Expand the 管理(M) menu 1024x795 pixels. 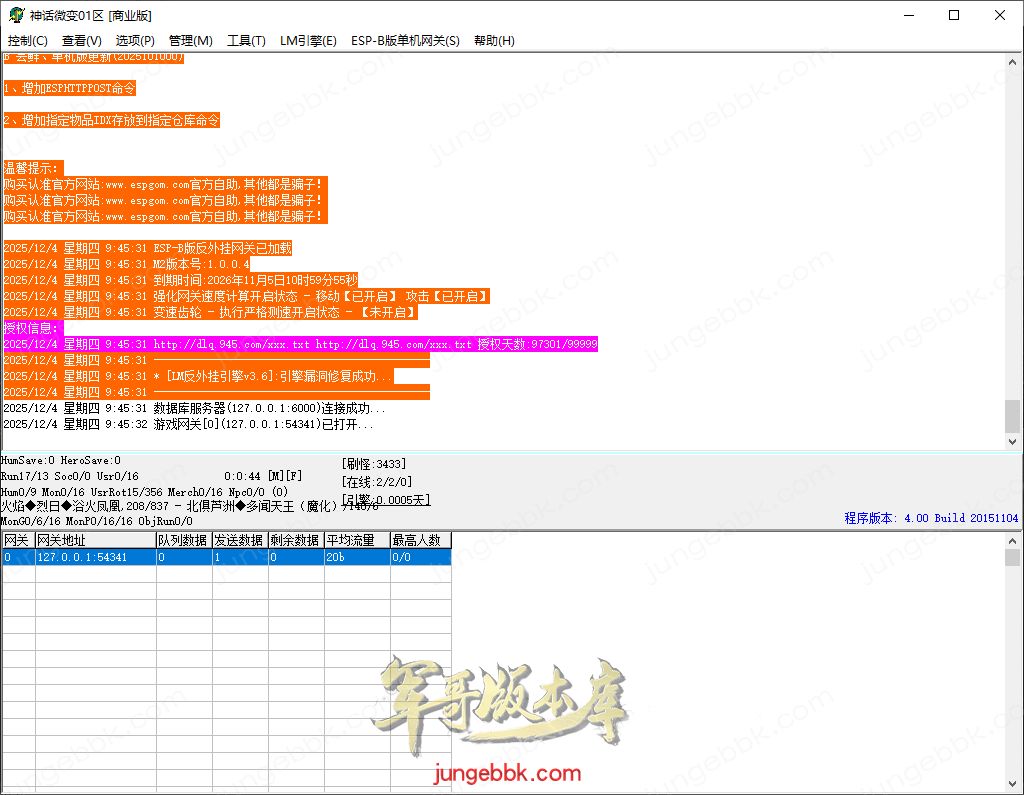[190, 41]
